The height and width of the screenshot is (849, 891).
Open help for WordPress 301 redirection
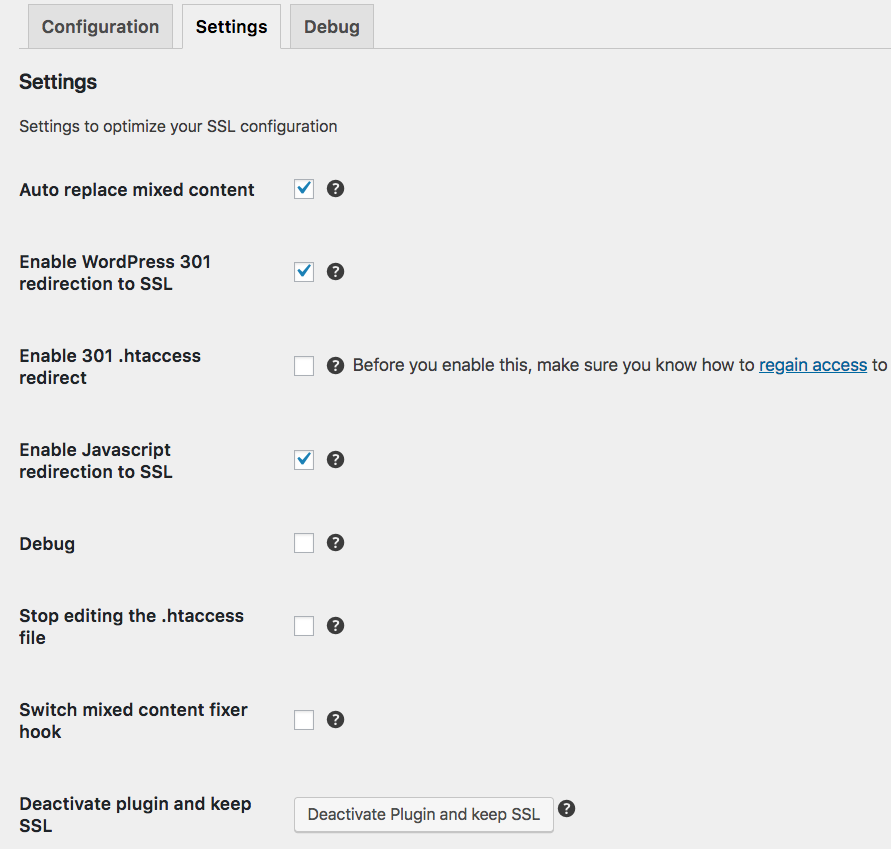point(336,271)
